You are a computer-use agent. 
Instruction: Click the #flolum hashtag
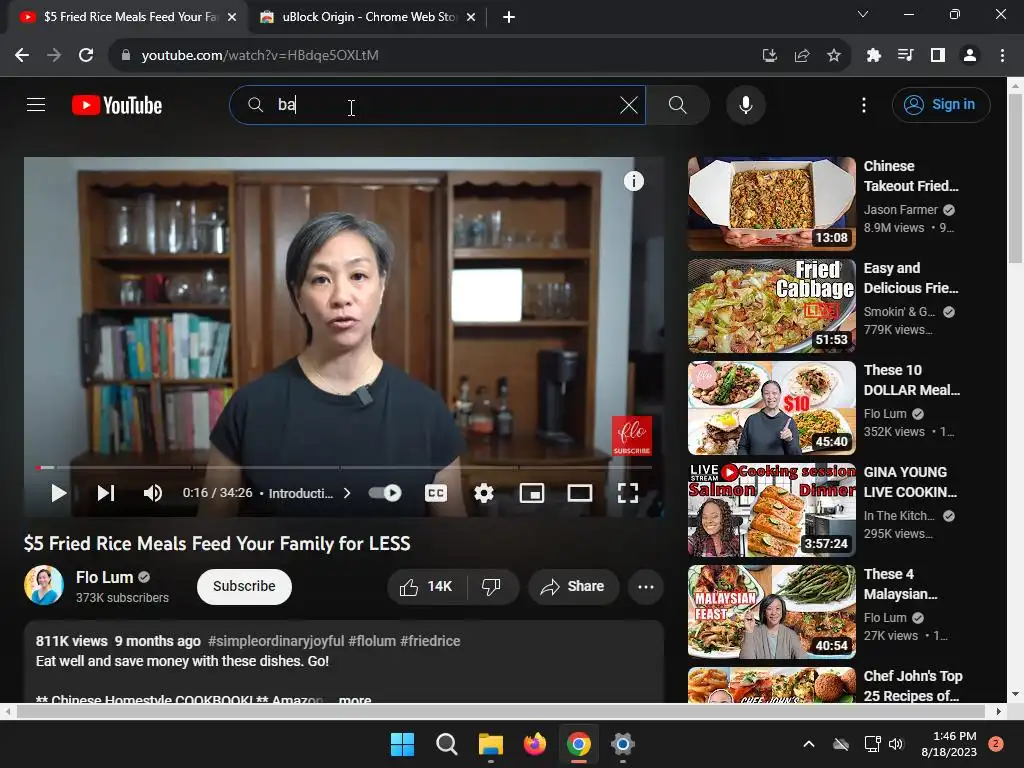pyautogui.click(x=372, y=641)
